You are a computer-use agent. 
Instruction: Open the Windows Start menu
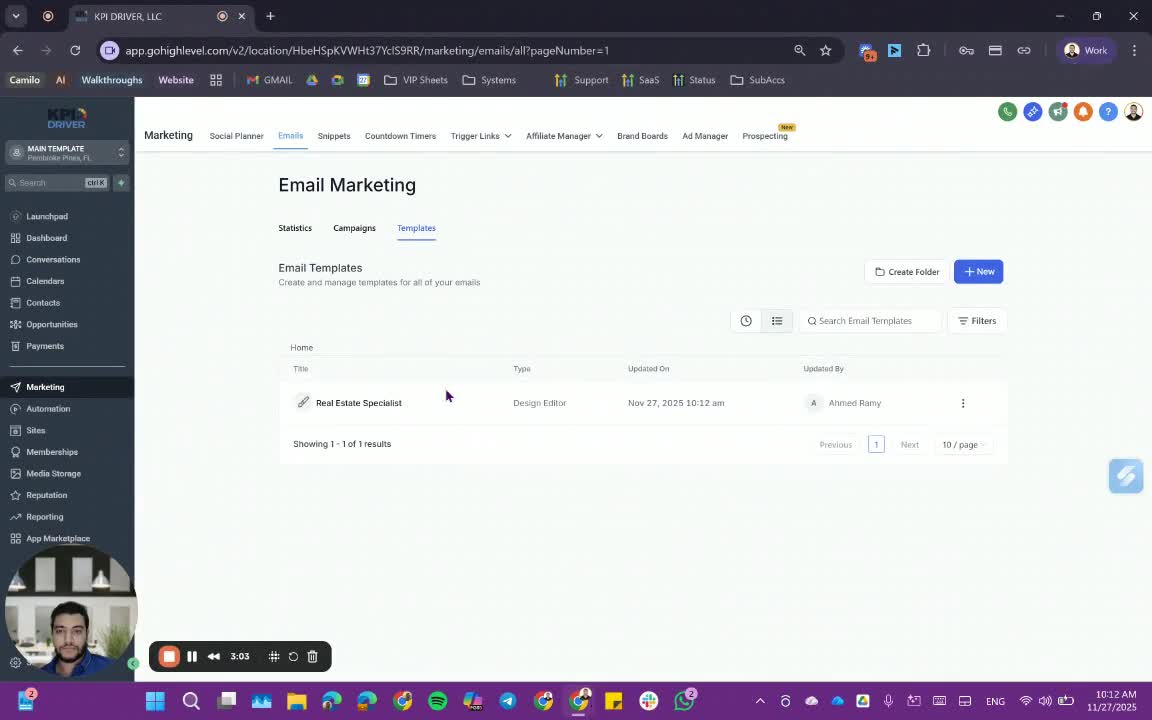pyautogui.click(x=155, y=701)
